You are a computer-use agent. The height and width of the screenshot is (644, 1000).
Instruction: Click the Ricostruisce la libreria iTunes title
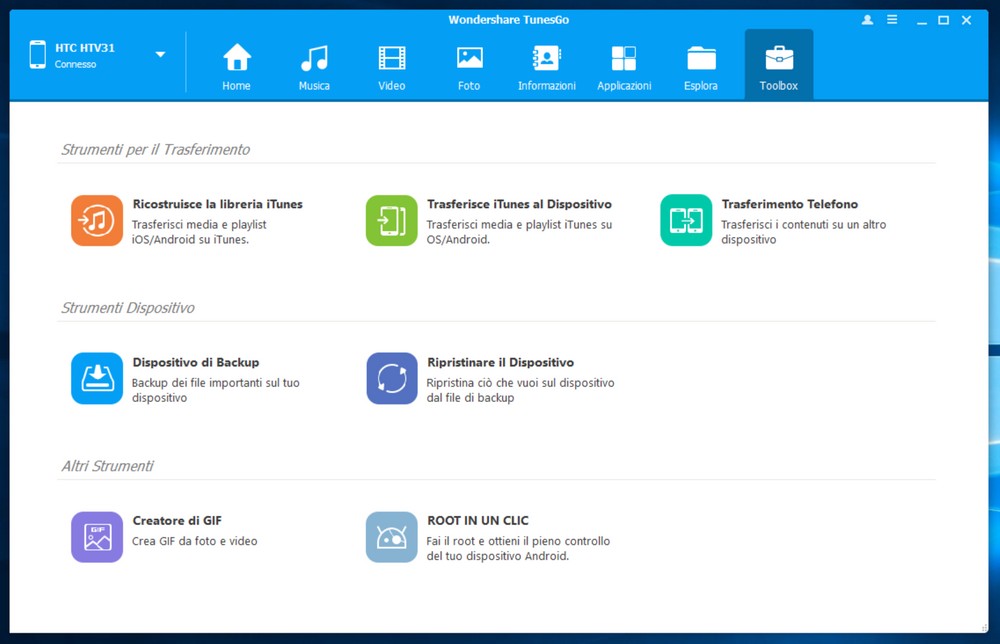coord(217,204)
